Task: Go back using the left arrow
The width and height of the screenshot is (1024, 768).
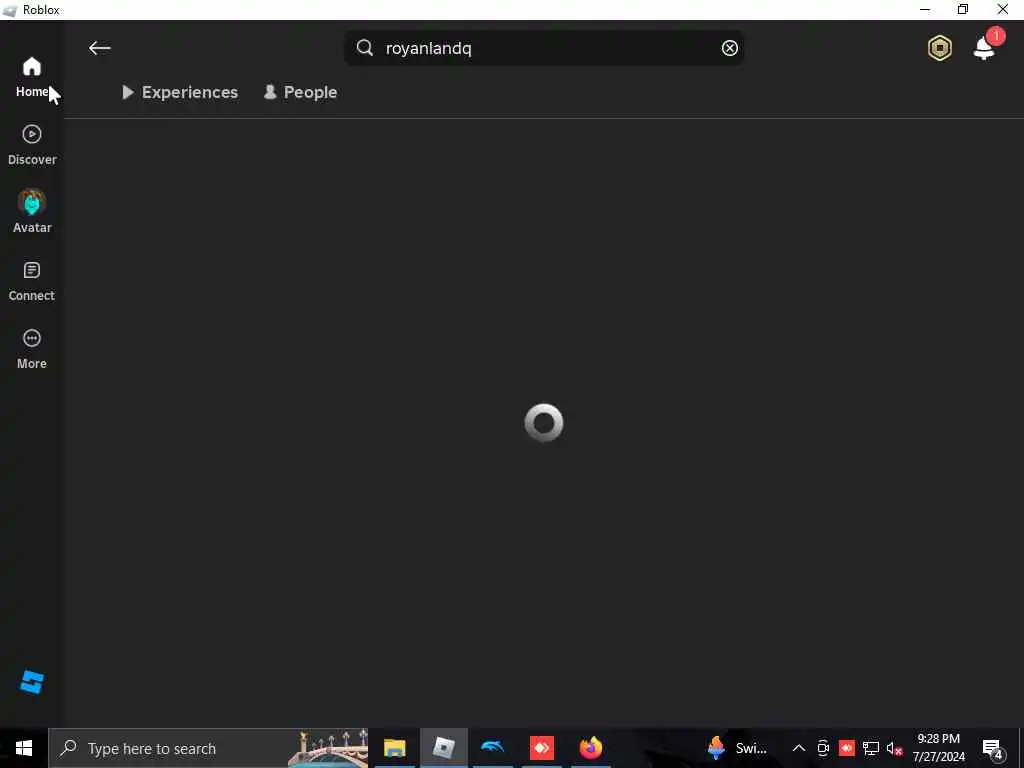Action: (99, 48)
